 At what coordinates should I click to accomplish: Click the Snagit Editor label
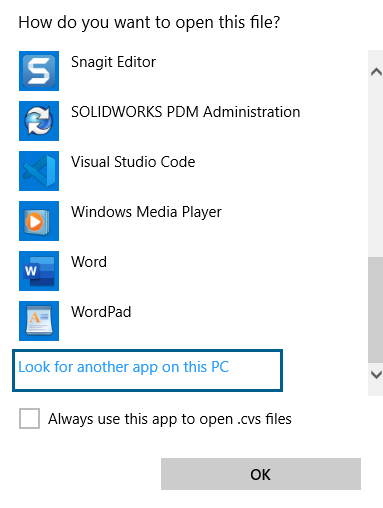[113, 62]
